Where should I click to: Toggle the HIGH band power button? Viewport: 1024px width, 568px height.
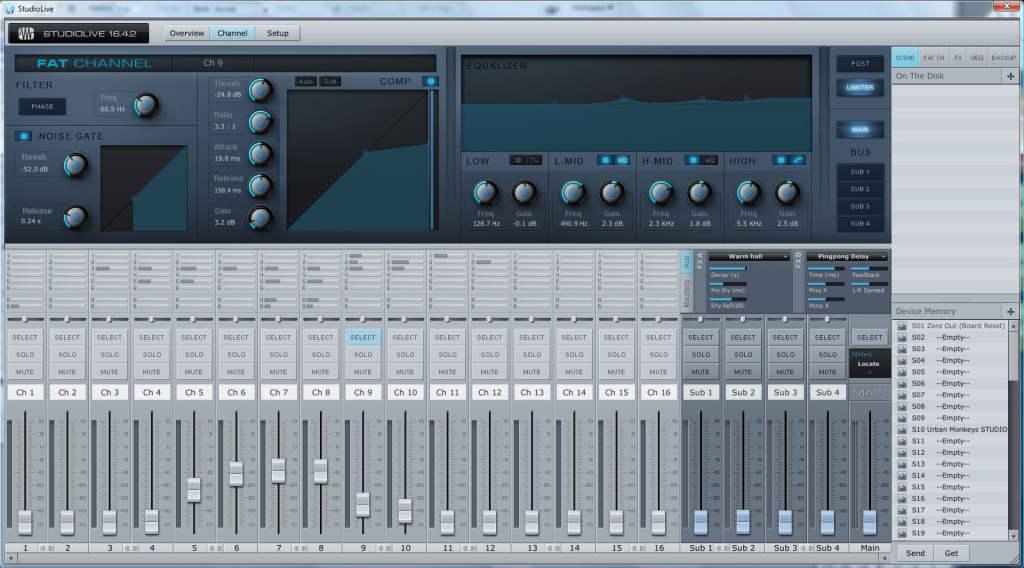point(780,160)
